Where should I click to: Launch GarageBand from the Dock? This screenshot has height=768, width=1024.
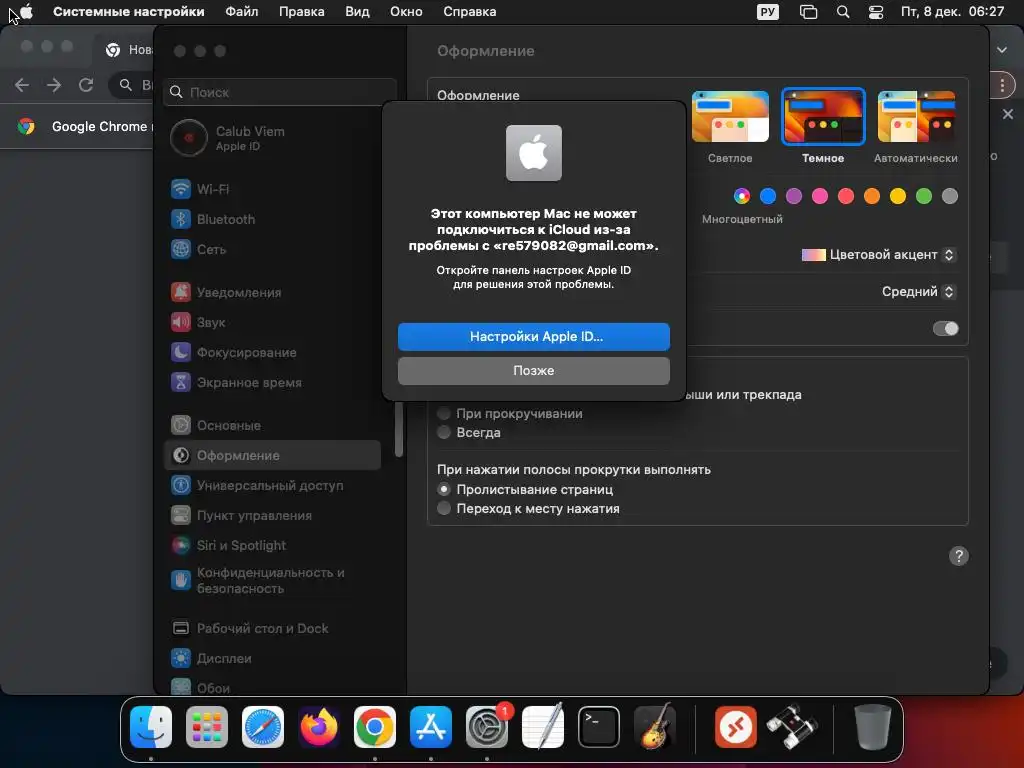point(655,727)
